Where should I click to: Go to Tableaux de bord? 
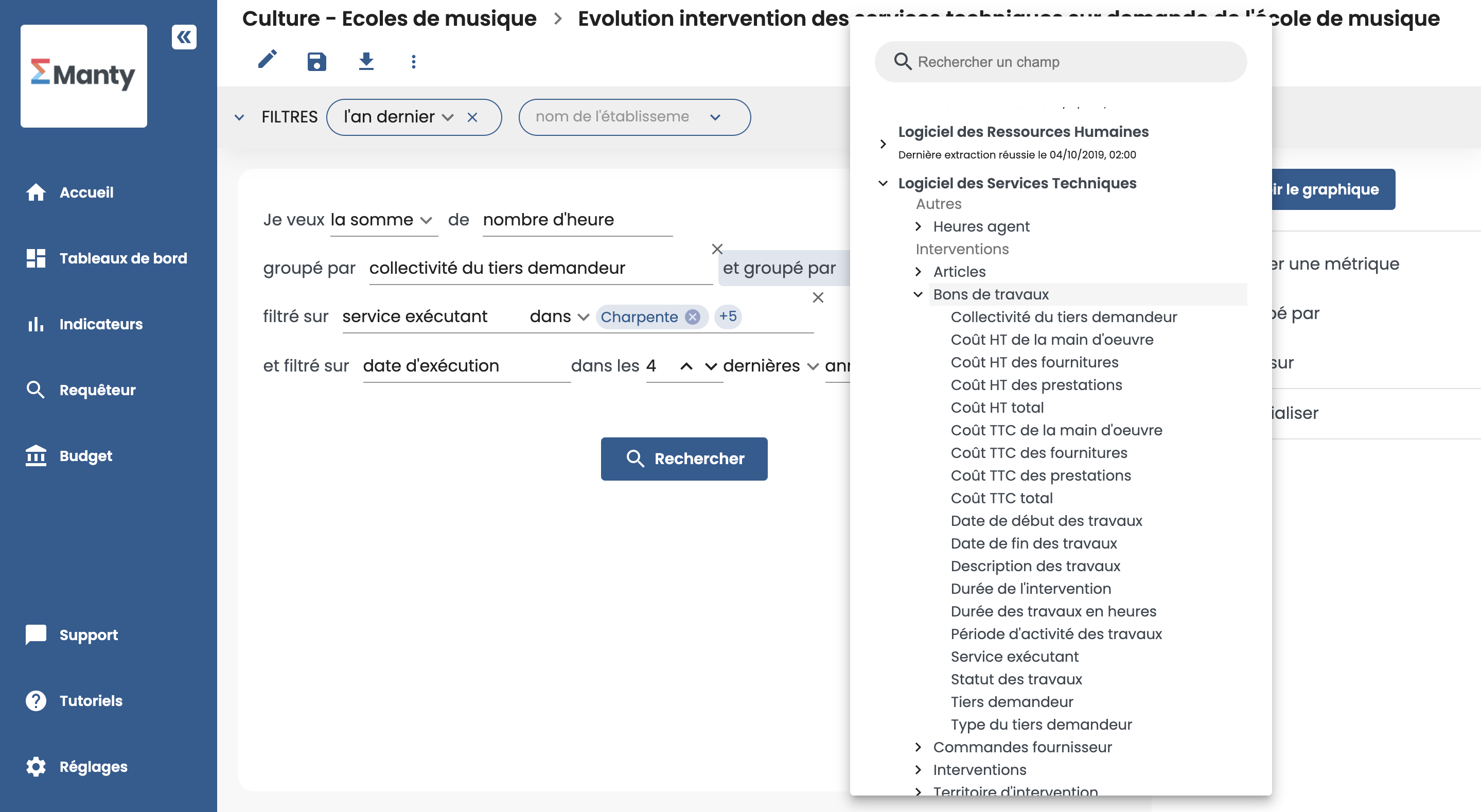[122, 258]
